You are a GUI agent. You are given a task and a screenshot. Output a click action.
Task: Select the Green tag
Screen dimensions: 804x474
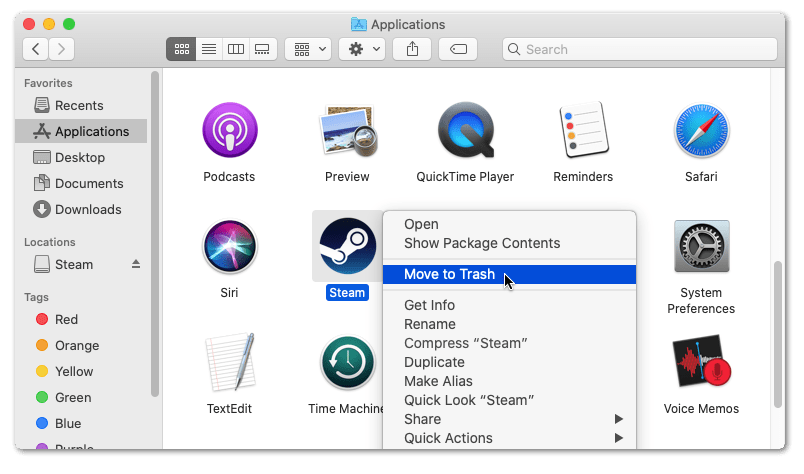[81, 398]
